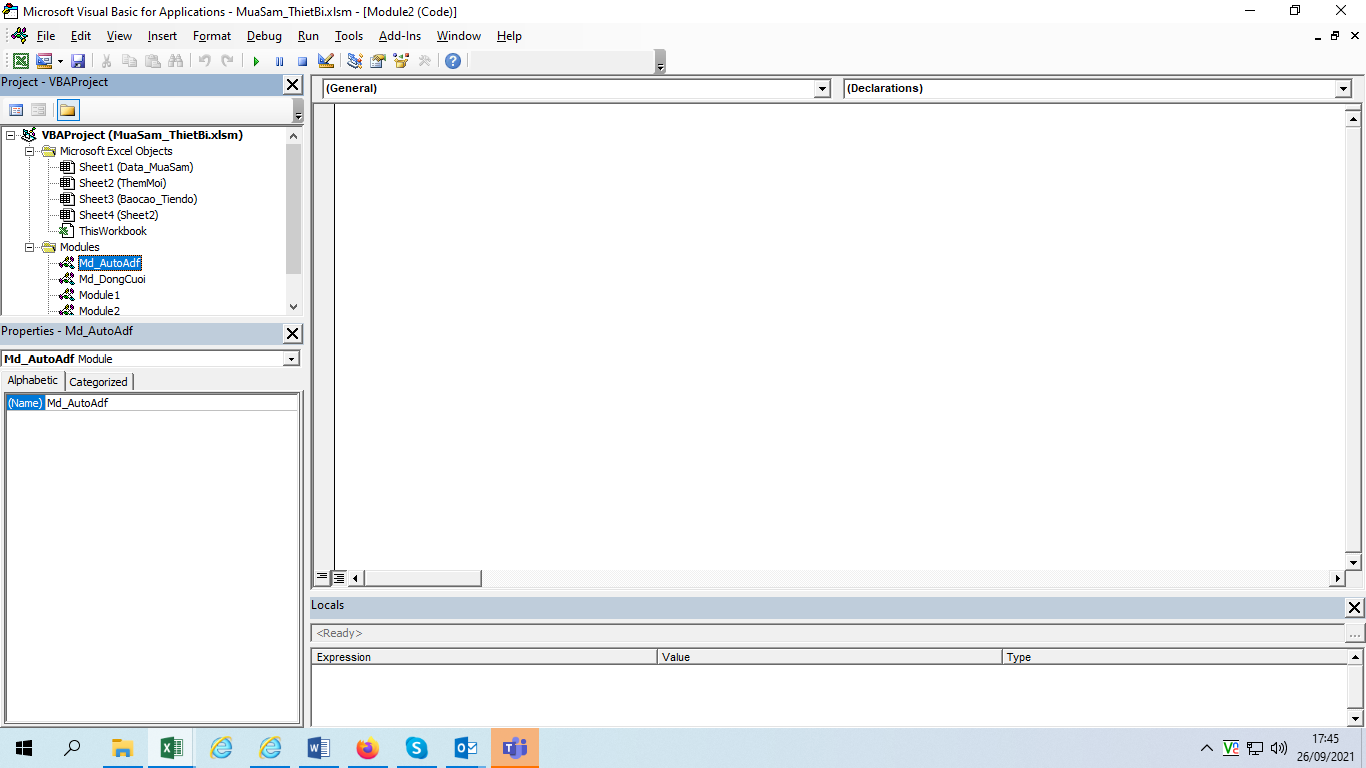Open Firefox from the taskbar
1366x768 pixels.
pos(368,748)
